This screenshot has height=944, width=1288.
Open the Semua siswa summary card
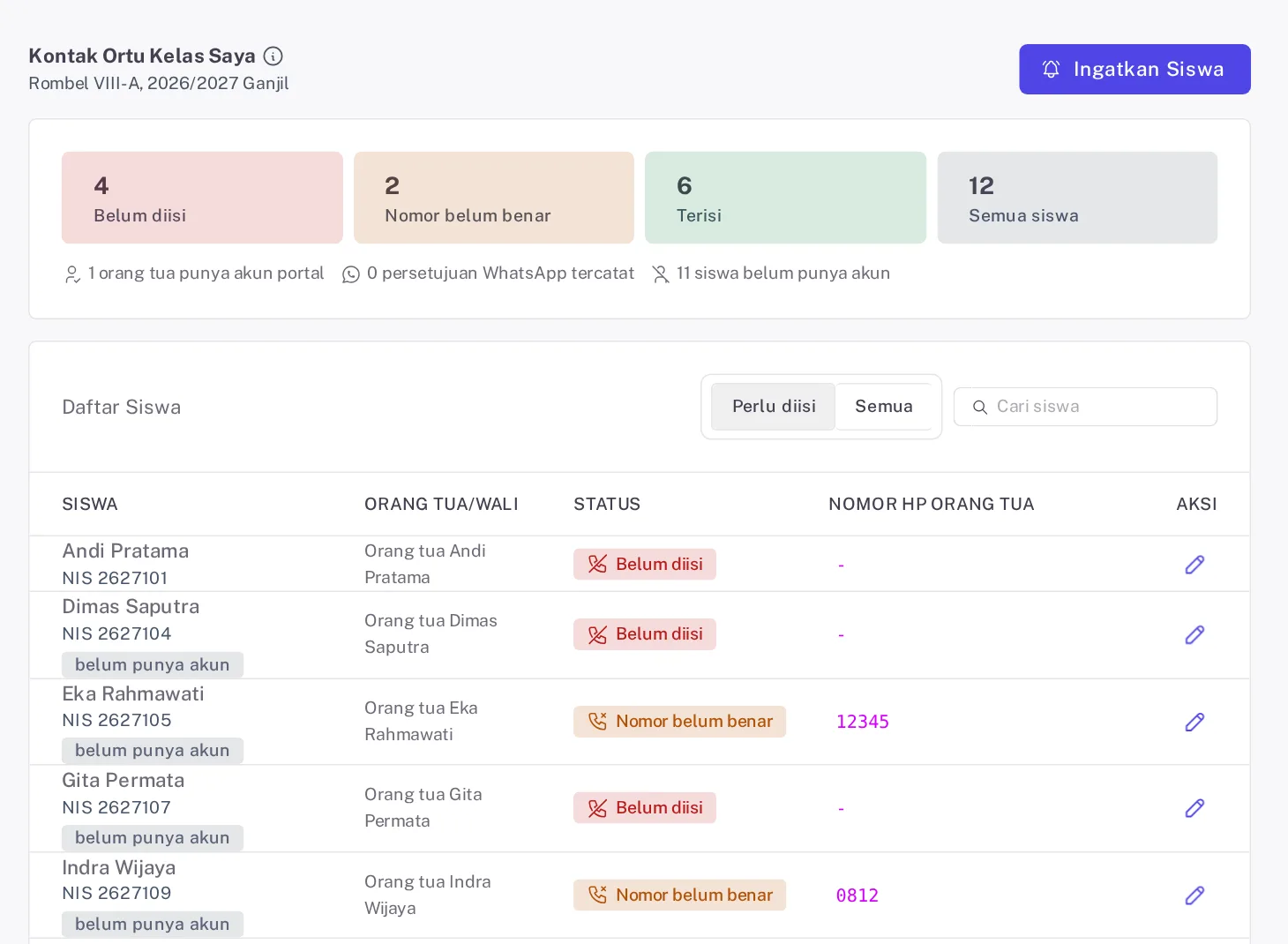pyautogui.click(x=1077, y=198)
